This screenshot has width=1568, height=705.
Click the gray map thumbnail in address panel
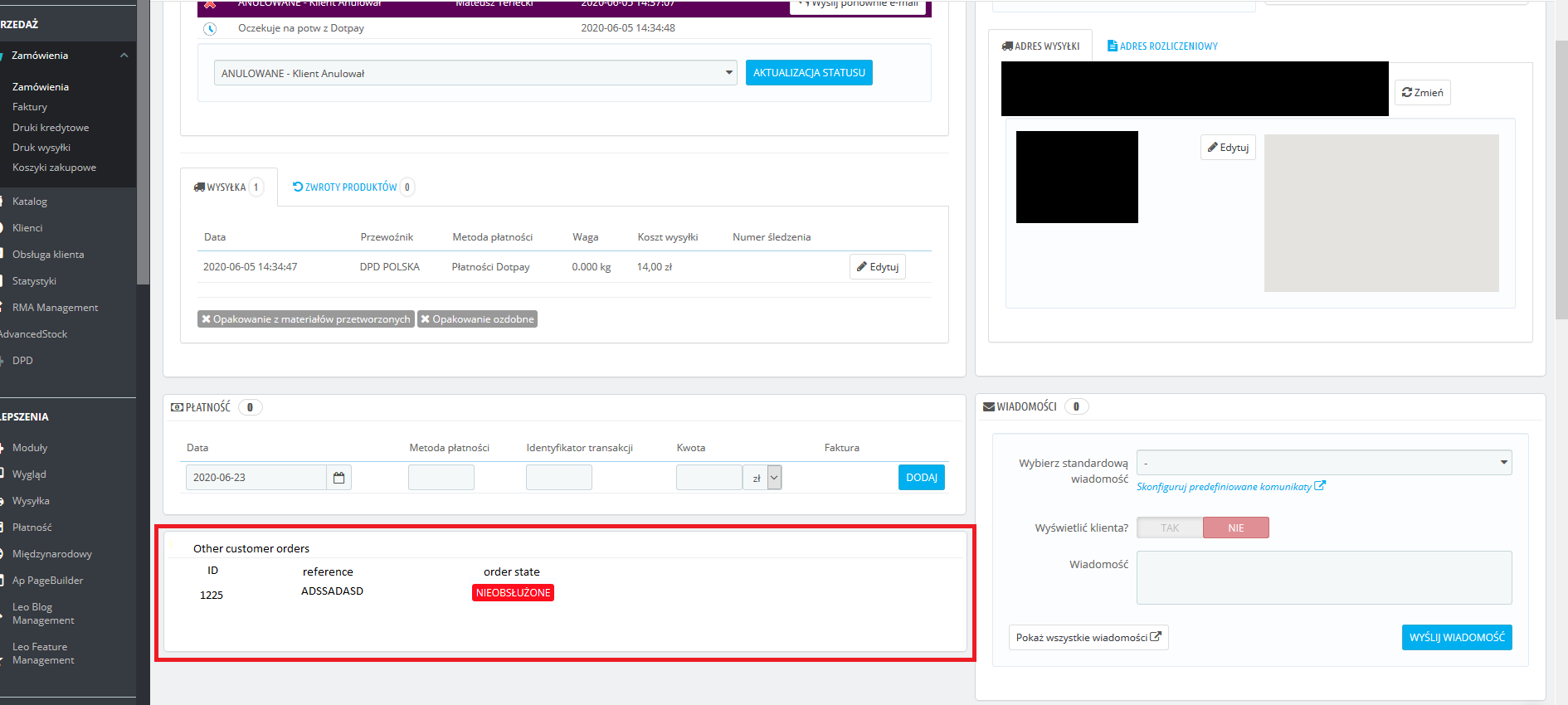[x=1381, y=213]
